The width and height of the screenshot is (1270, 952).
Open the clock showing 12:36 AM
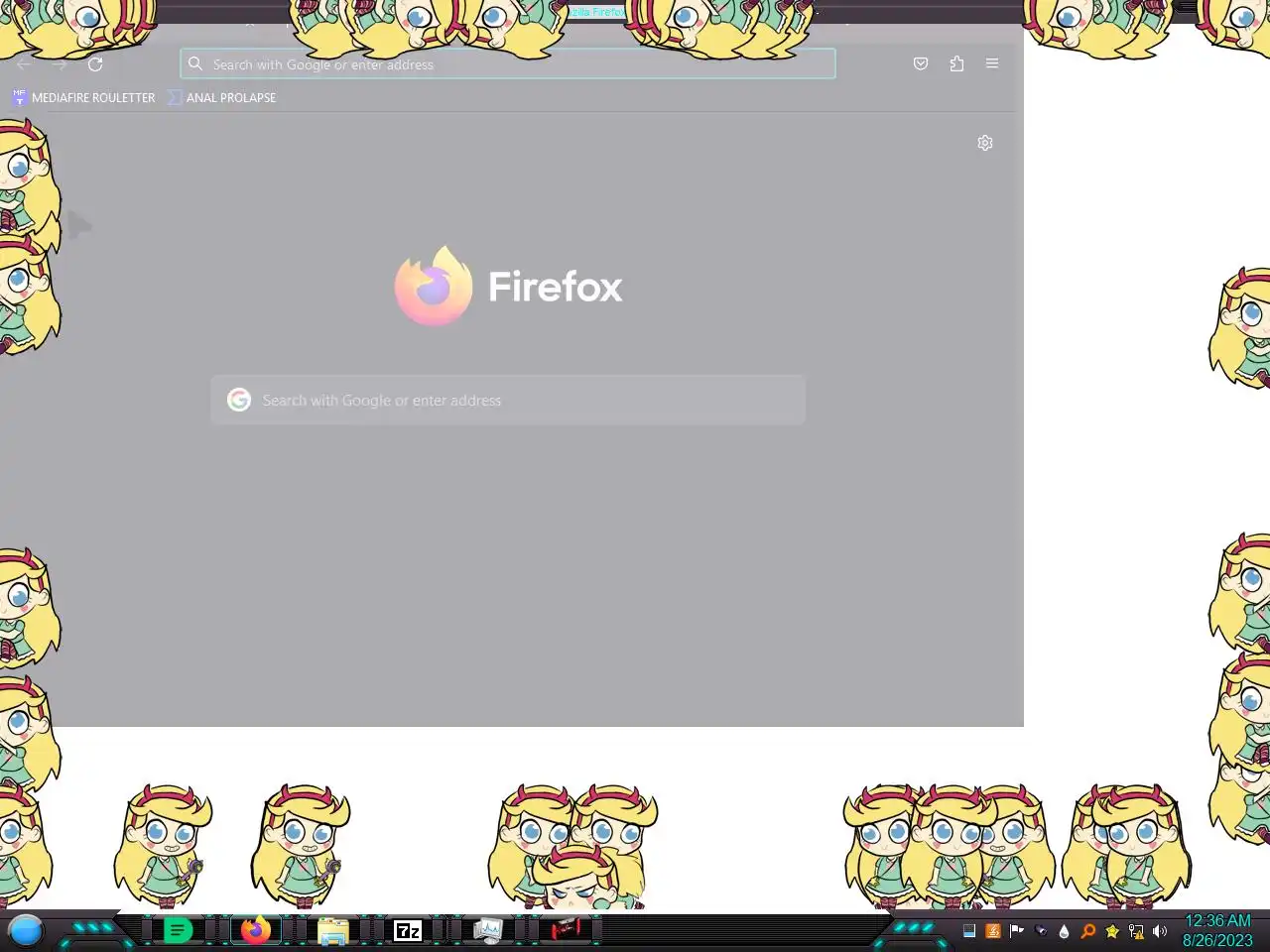click(x=1217, y=930)
